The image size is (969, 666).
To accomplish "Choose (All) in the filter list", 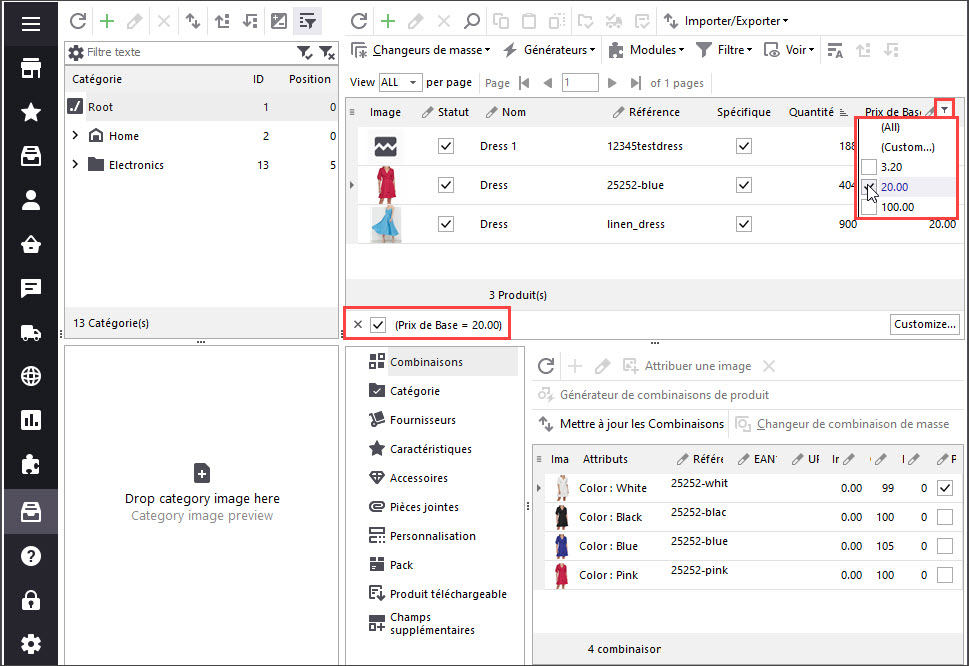I will coord(890,127).
